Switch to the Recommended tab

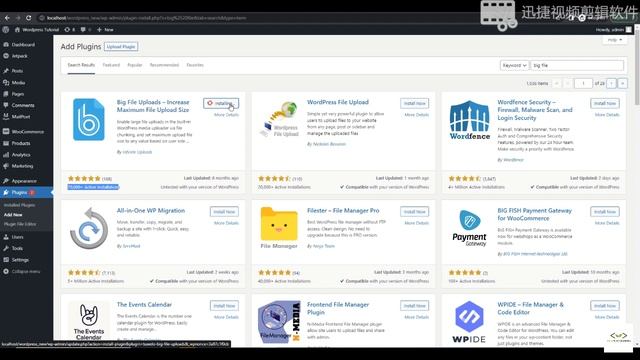click(164, 65)
